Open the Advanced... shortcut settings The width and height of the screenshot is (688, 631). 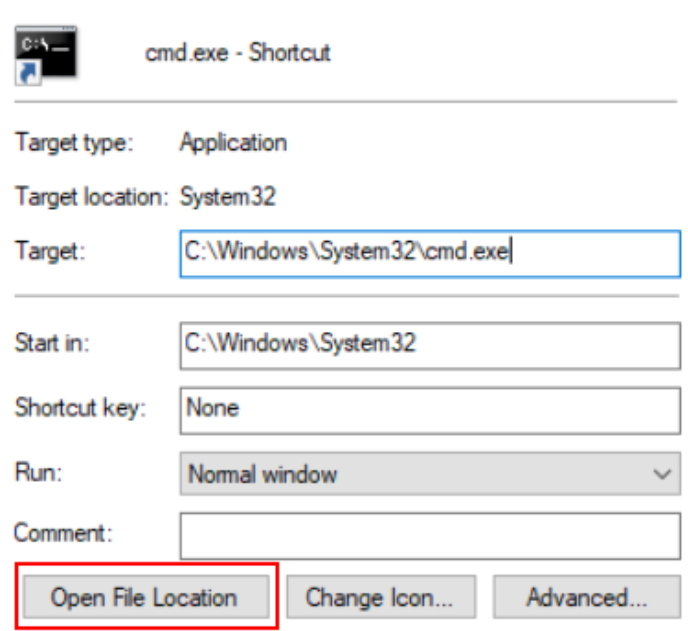point(586,598)
